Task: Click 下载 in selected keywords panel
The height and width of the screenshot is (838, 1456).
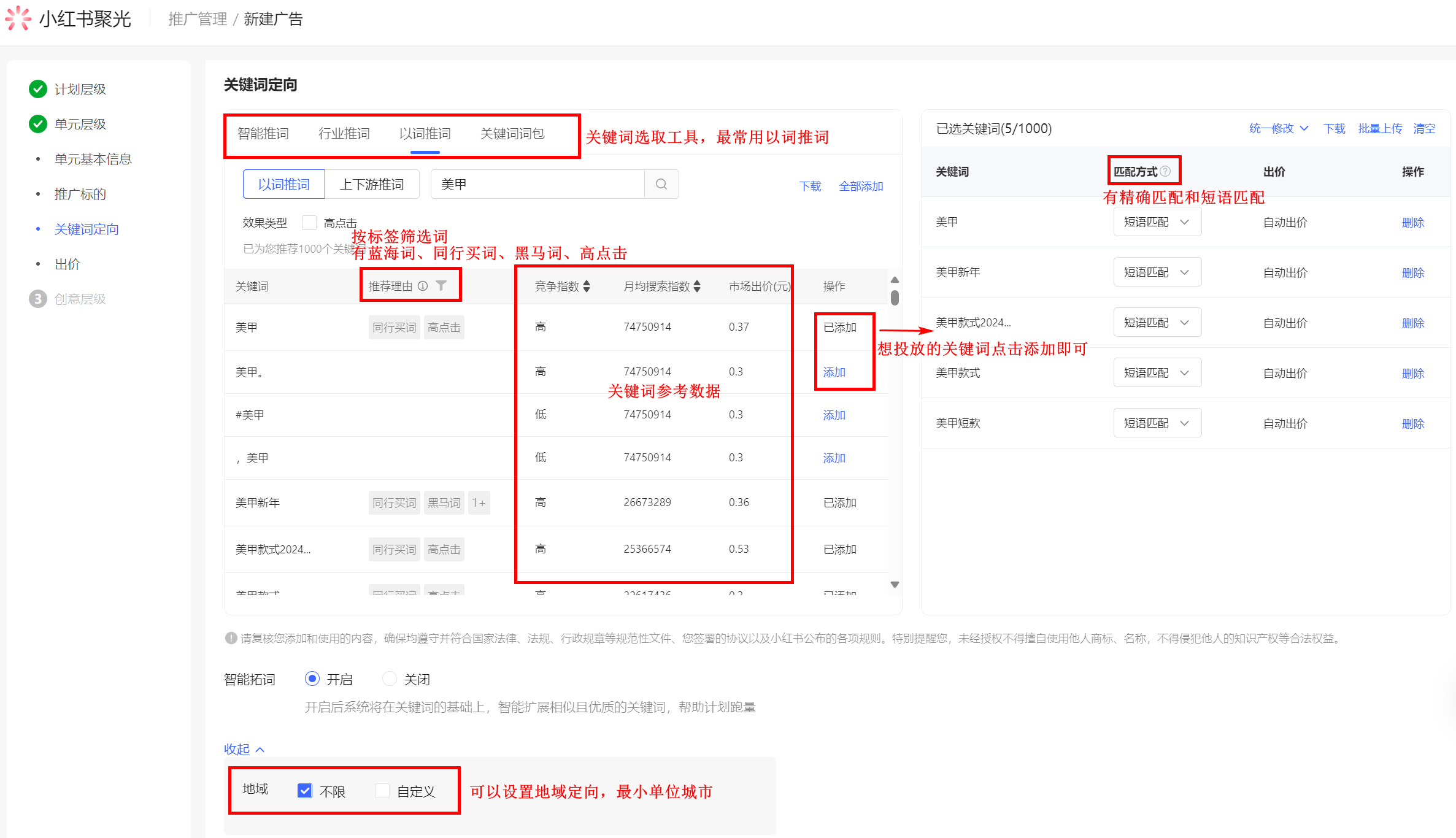Action: [1334, 128]
